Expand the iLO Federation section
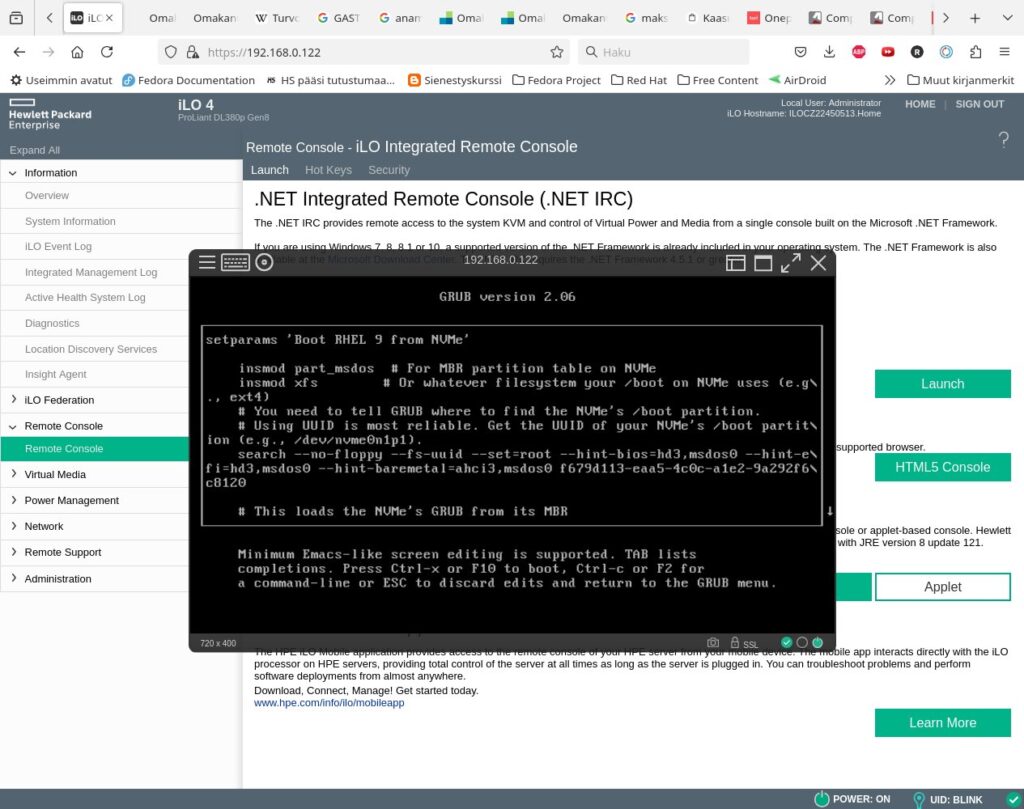 pyautogui.click(x=13, y=400)
